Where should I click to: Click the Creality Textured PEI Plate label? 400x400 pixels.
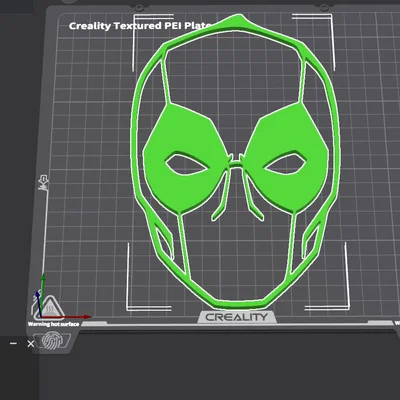pyautogui.click(x=140, y=26)
